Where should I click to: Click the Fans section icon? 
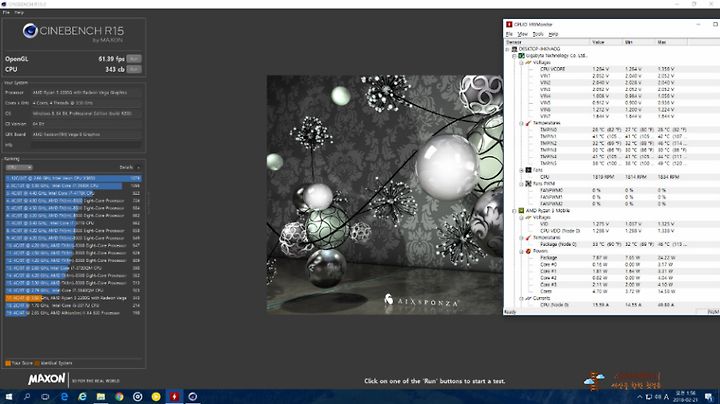pyautogui.click(x=528, y=170)
